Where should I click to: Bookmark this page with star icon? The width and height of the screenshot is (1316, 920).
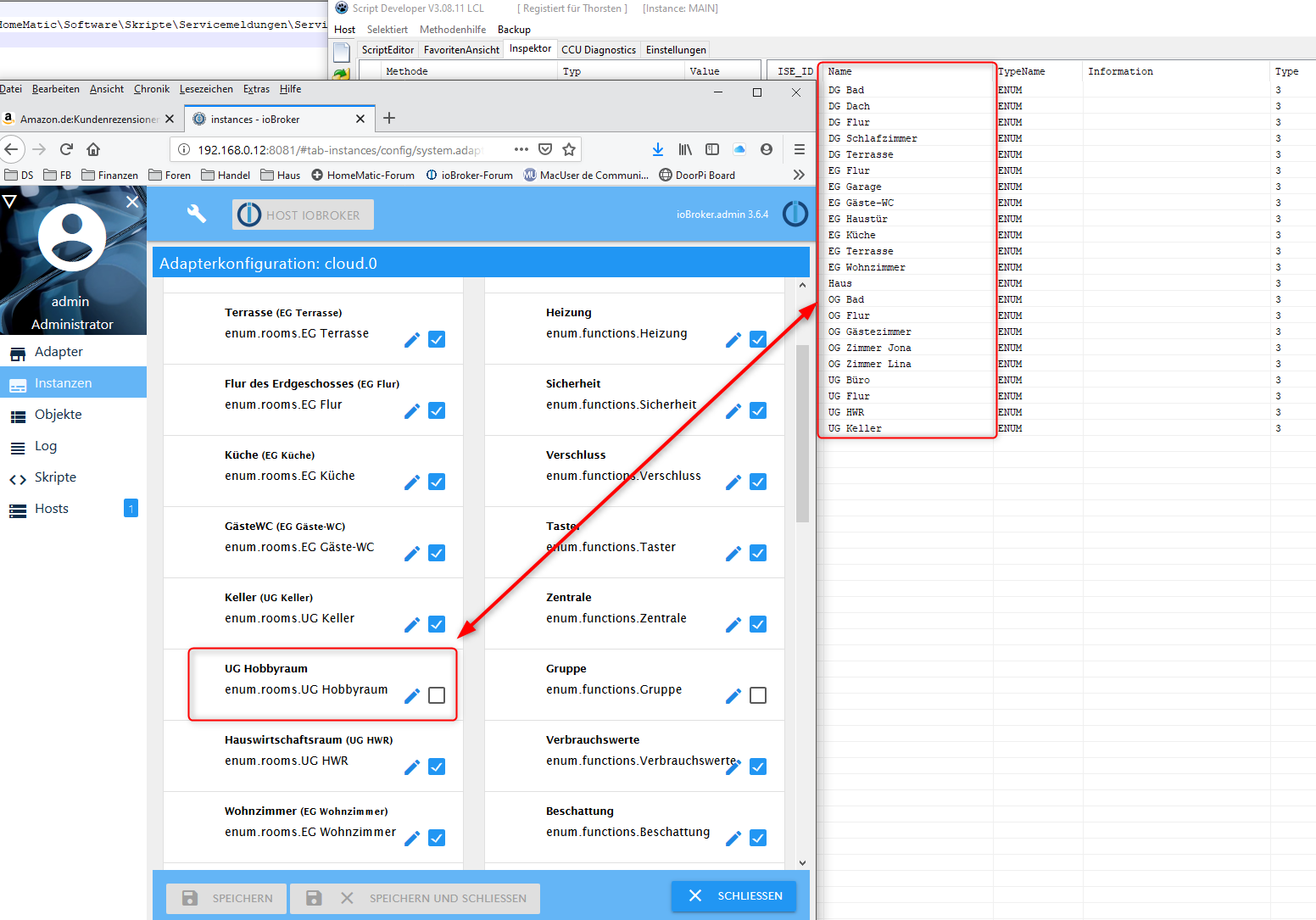click(569, 149)
